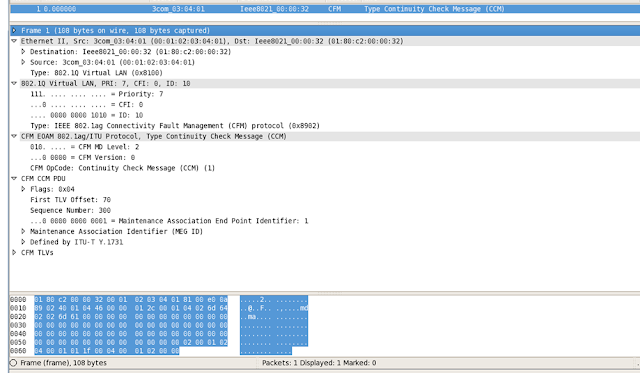
Task: Expand the Frame 1 tree row
Action: tap(14, 30)
